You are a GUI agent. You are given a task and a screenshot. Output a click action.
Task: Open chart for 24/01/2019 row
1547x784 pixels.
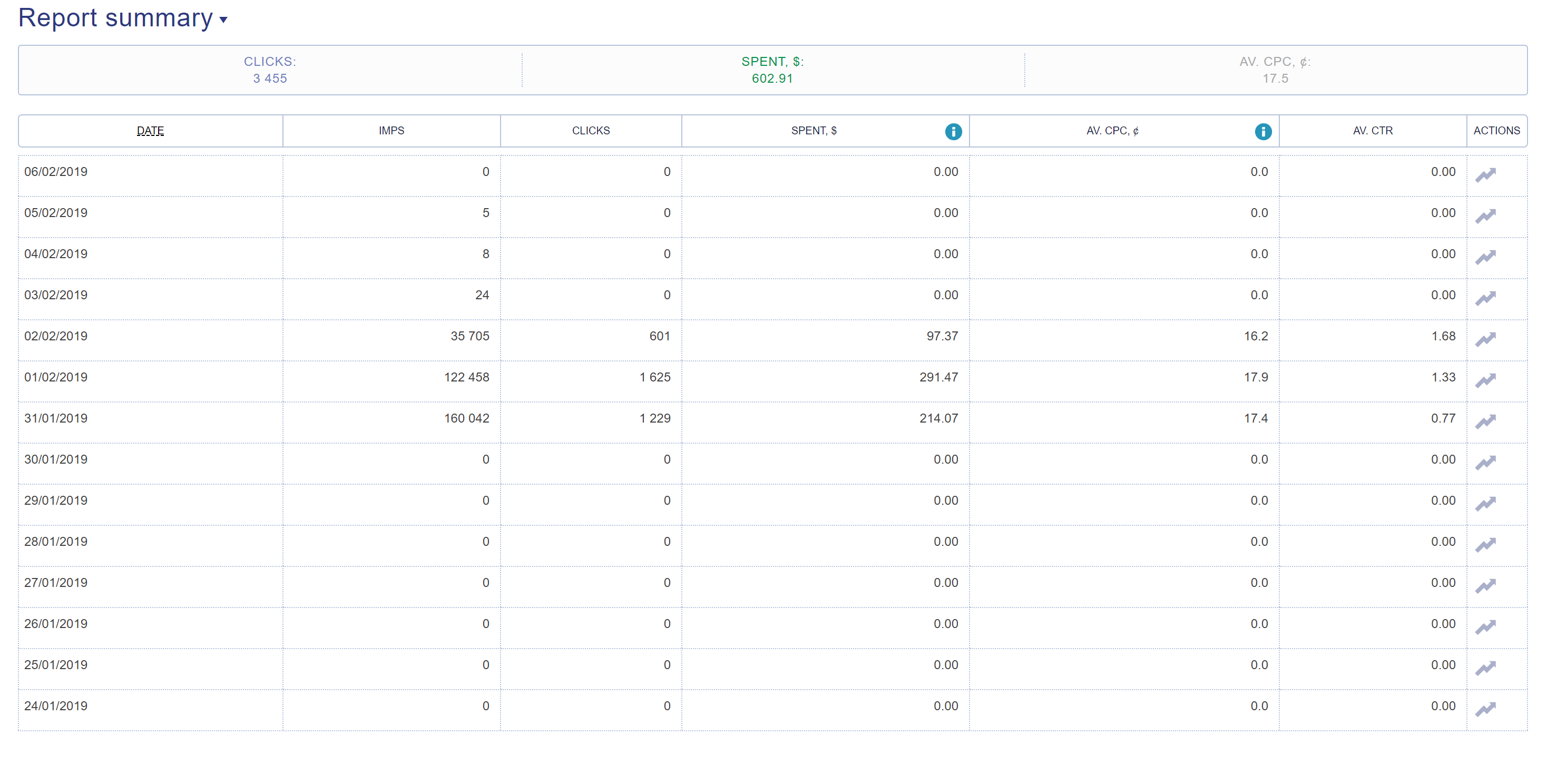point(1485,709)
